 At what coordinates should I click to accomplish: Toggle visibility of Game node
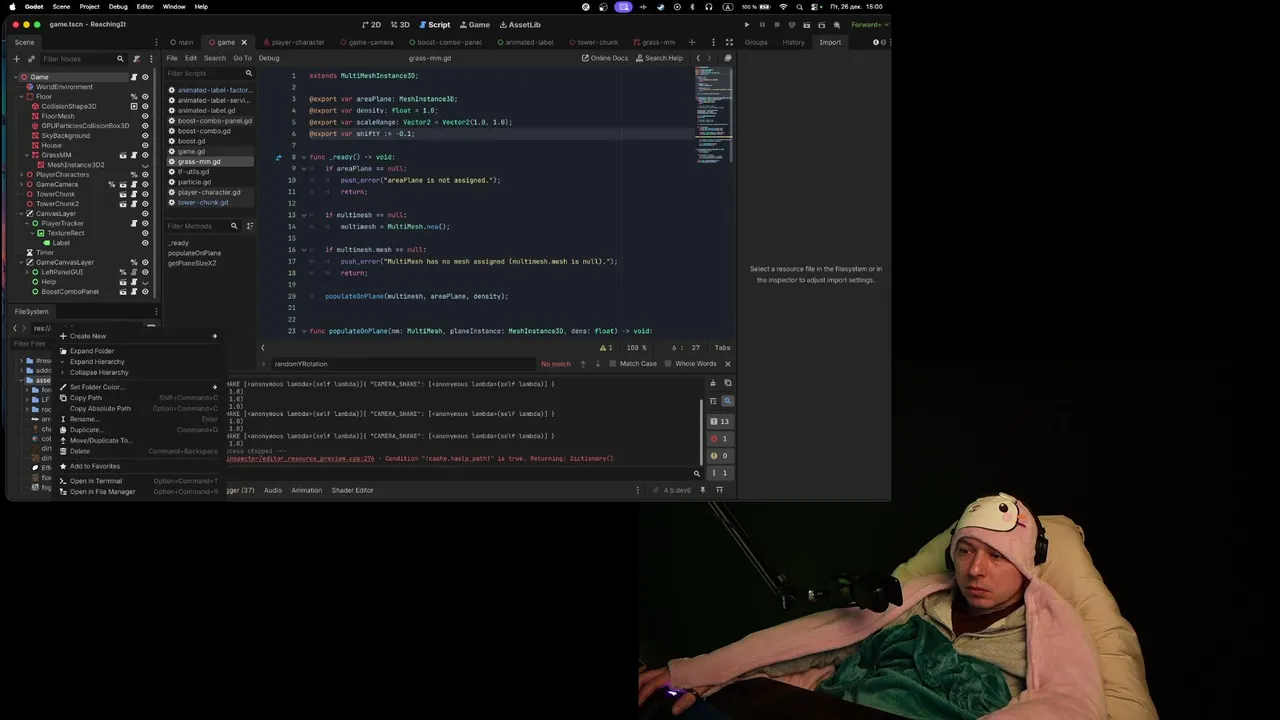point(145,77)
